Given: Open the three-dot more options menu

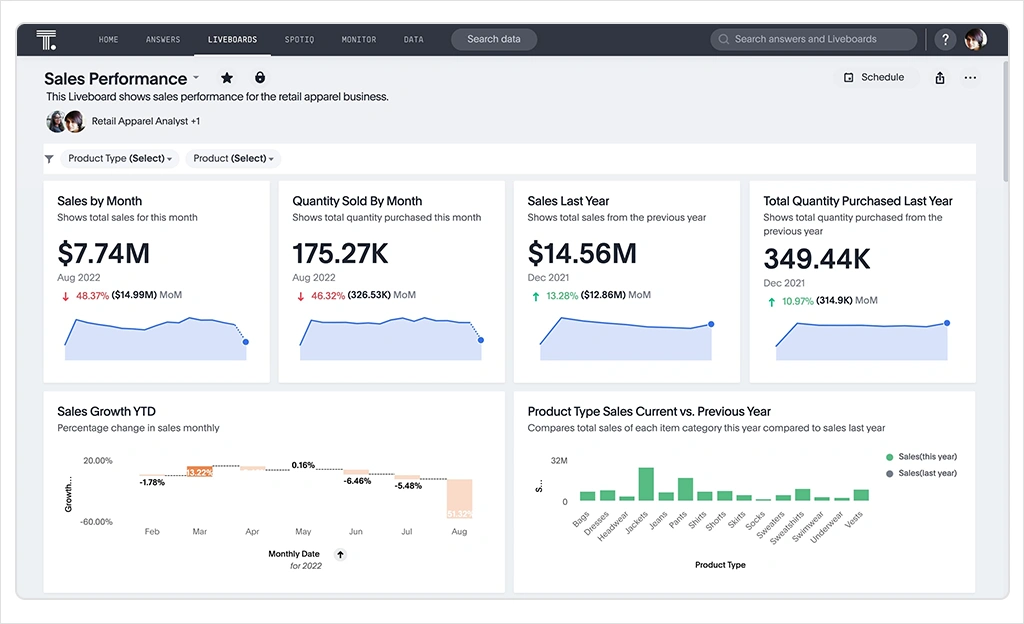Looking at the screenshot, I should (970, 78).
